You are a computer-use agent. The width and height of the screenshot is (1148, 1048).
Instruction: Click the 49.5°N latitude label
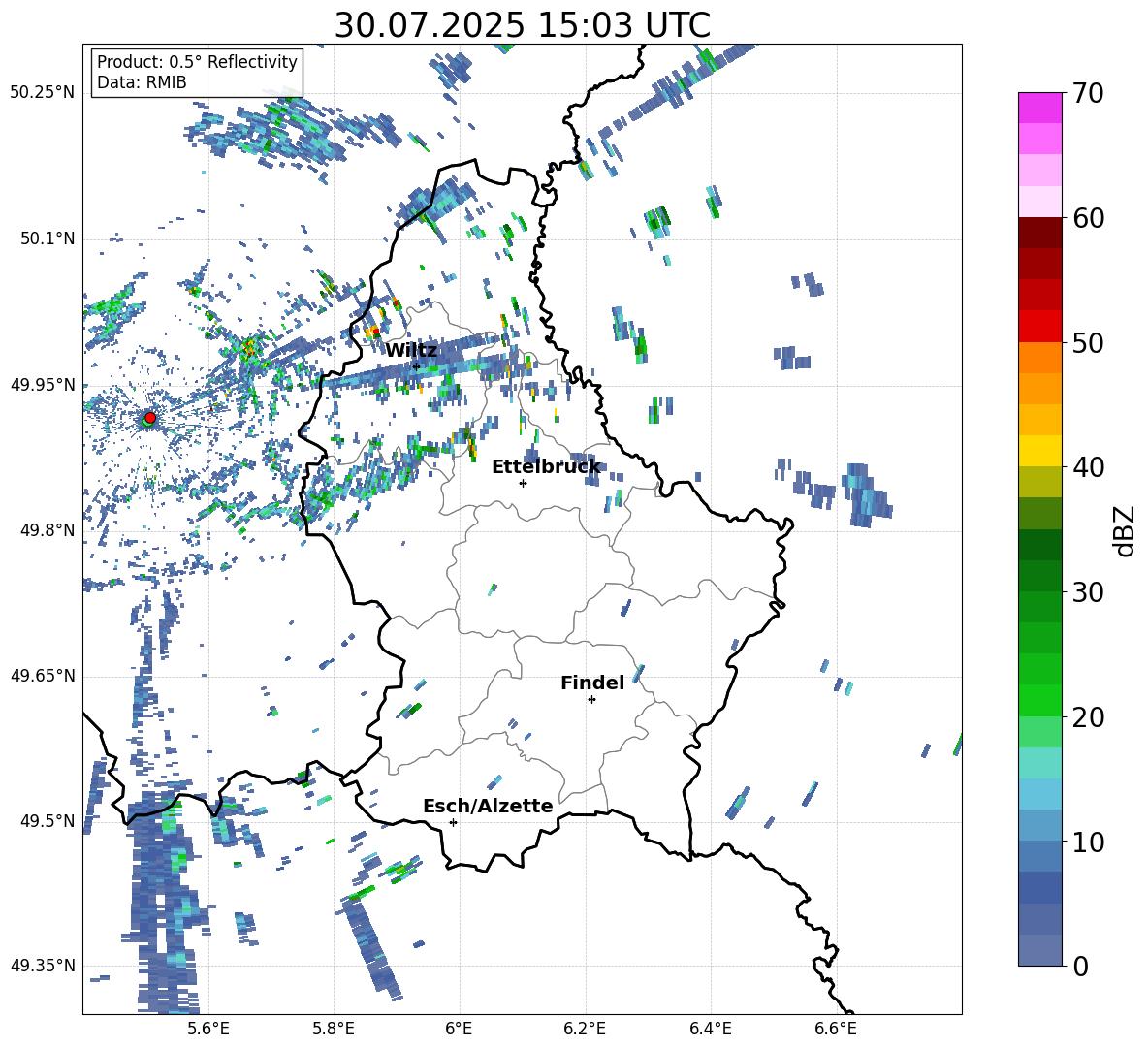click(47, 820)
